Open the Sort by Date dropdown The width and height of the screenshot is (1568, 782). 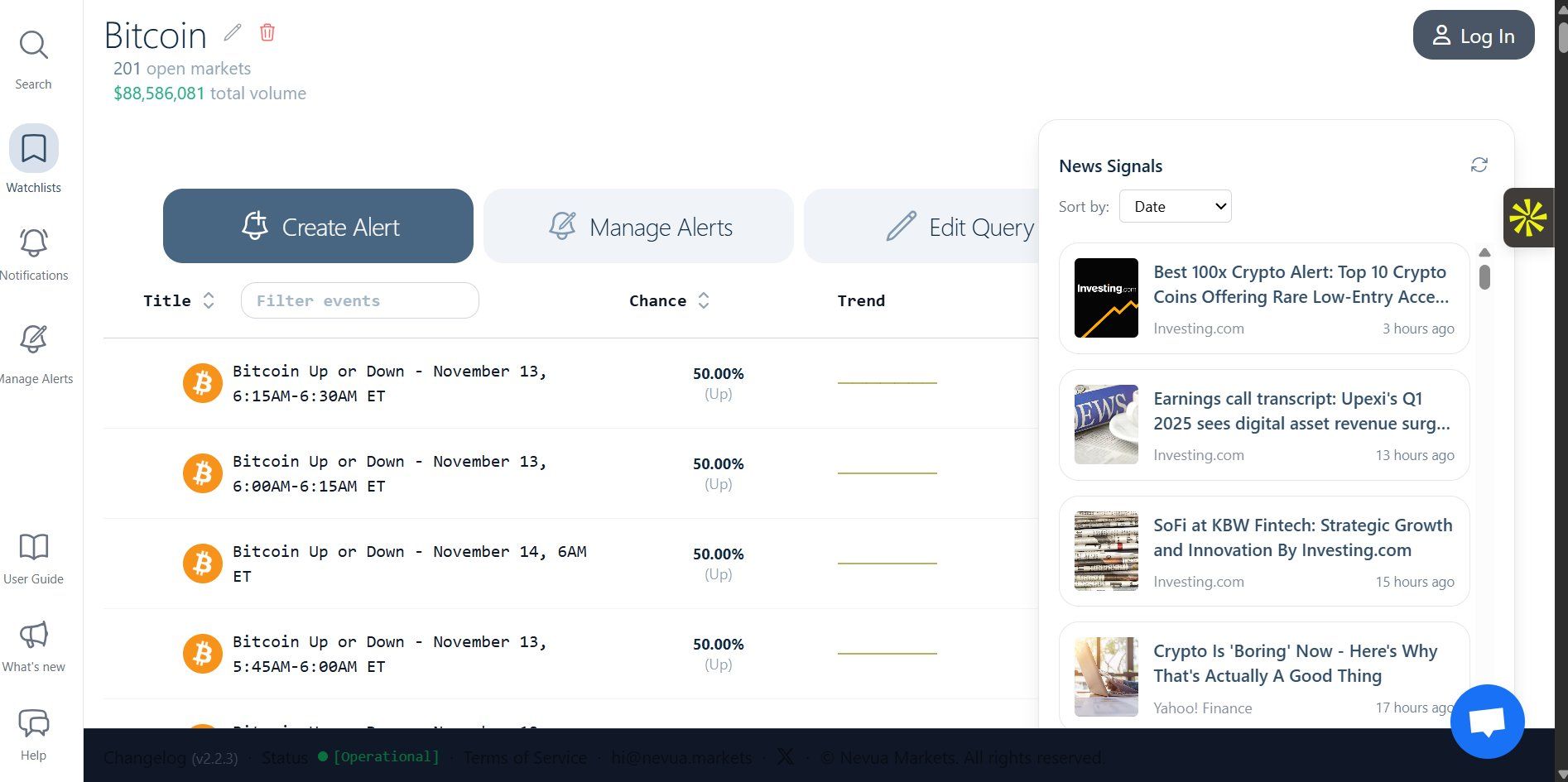1175,206
